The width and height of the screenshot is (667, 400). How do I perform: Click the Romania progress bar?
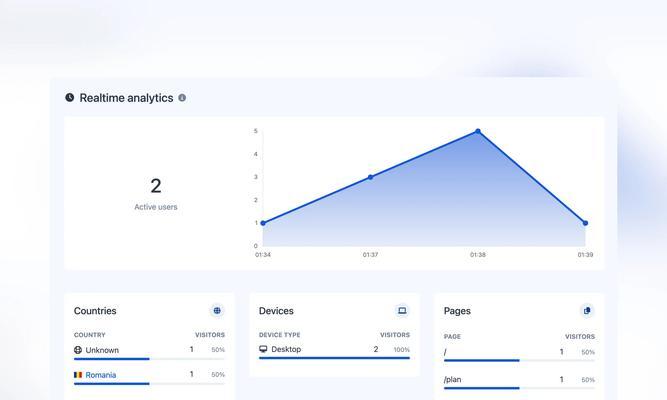149,384
